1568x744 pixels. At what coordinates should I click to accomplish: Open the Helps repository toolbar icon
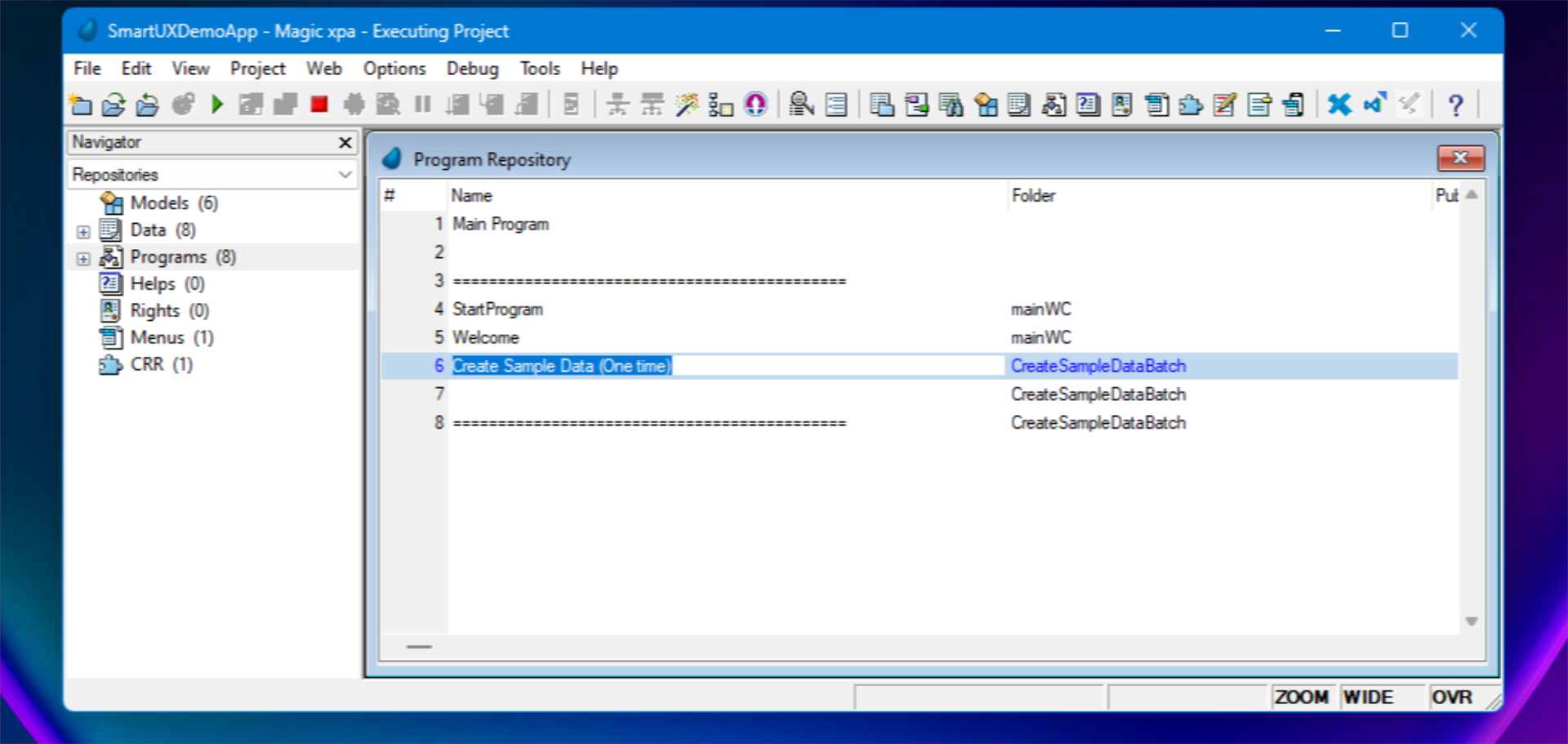(1088, 105)
